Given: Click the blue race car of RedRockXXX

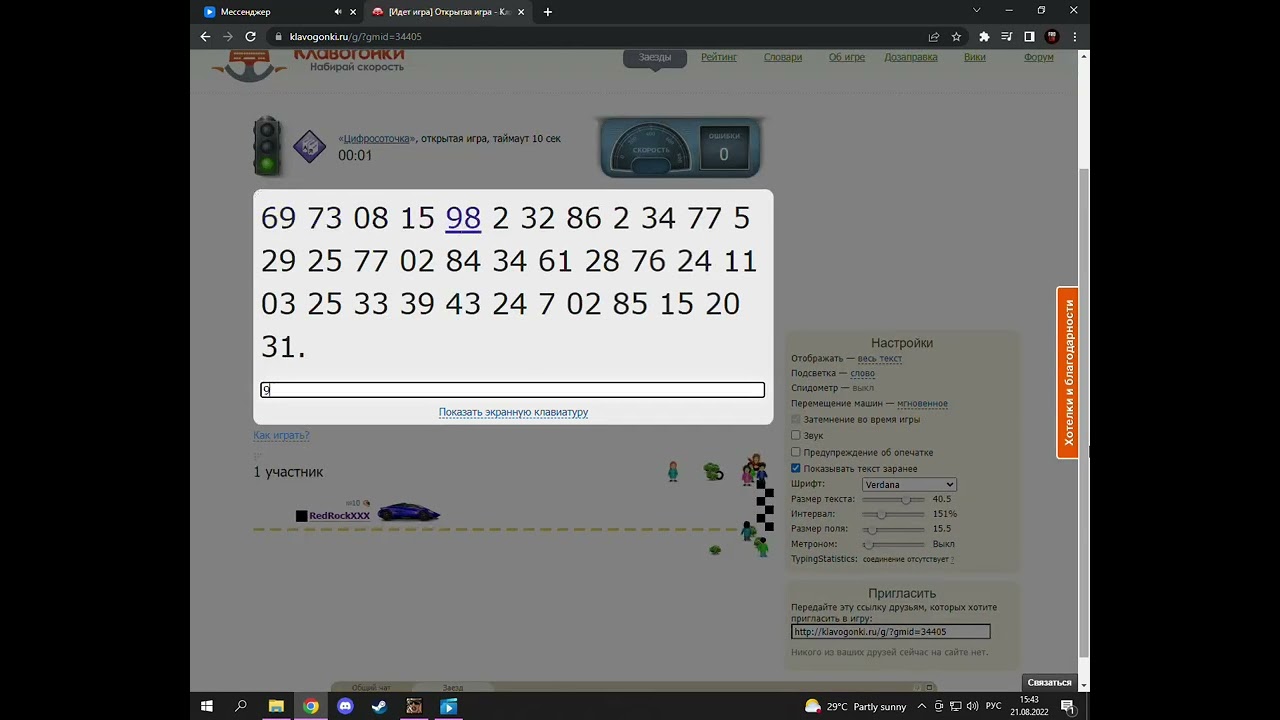Looking at the screenshot, I should tap(408, 512).
